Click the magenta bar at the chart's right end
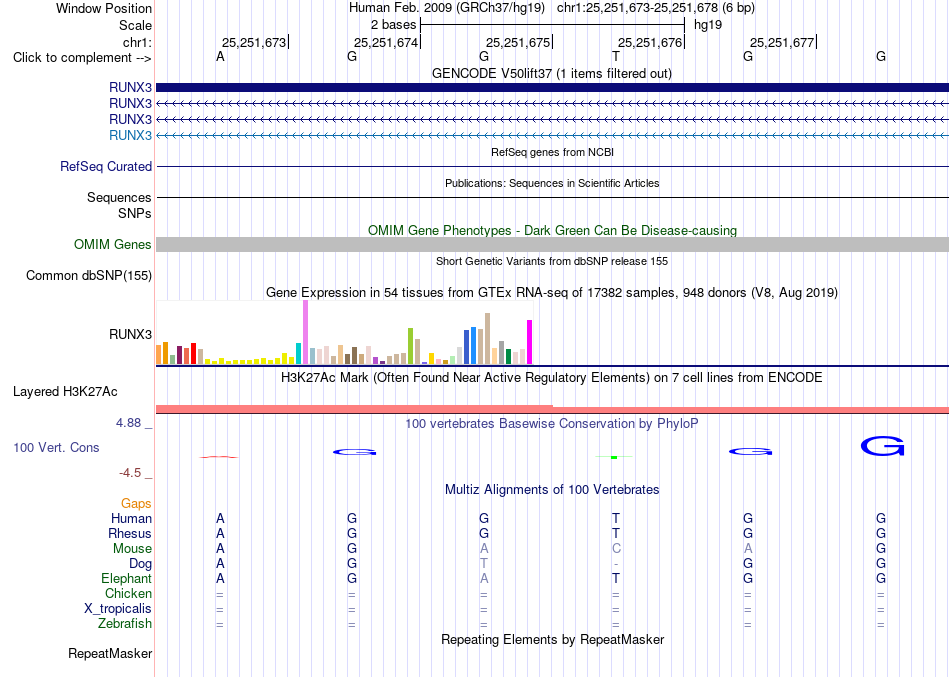Viewport: 950px width, 677px height. point(530,342)
